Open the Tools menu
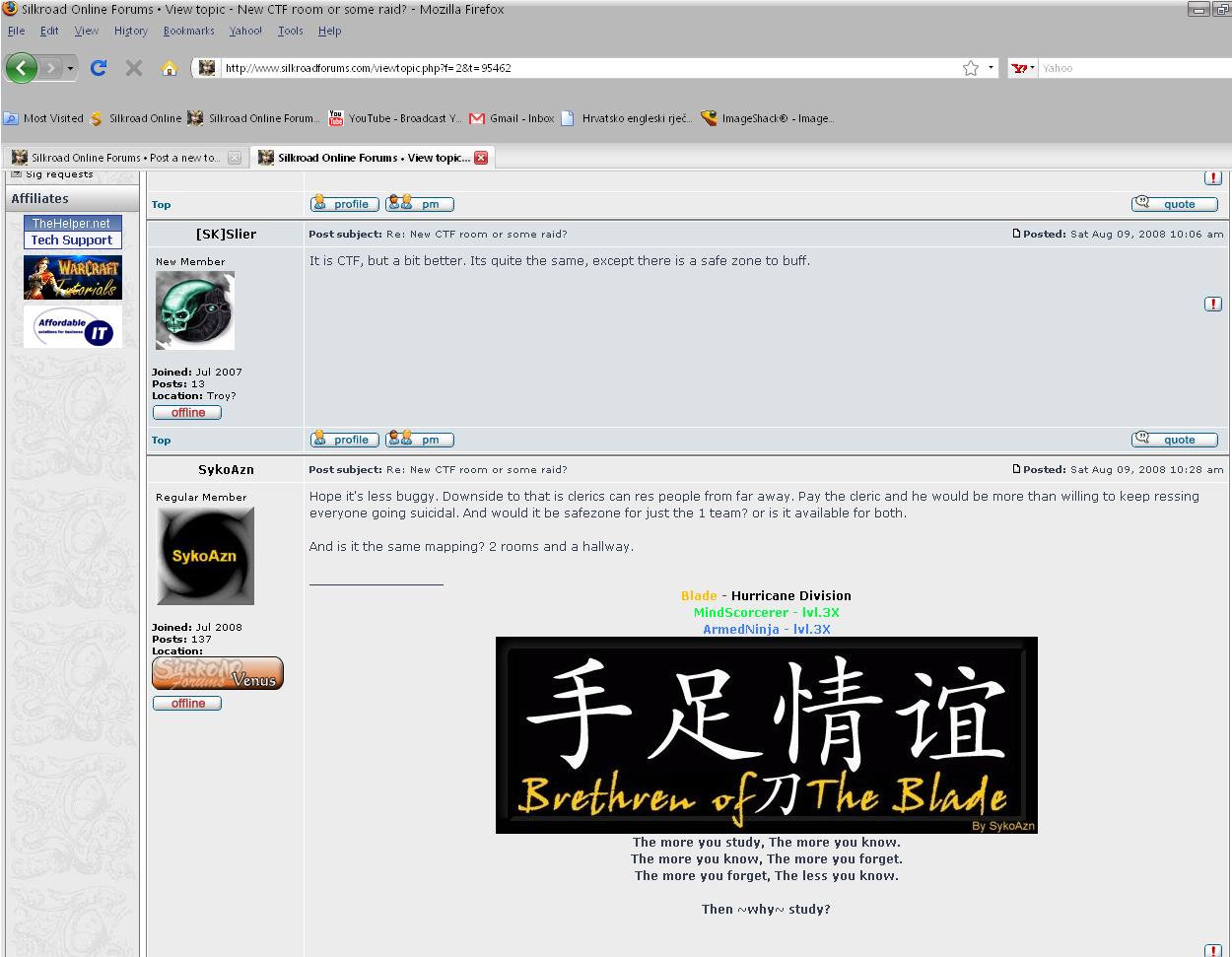The height and width of the screenshot is (957, 1232). point(290,31)
